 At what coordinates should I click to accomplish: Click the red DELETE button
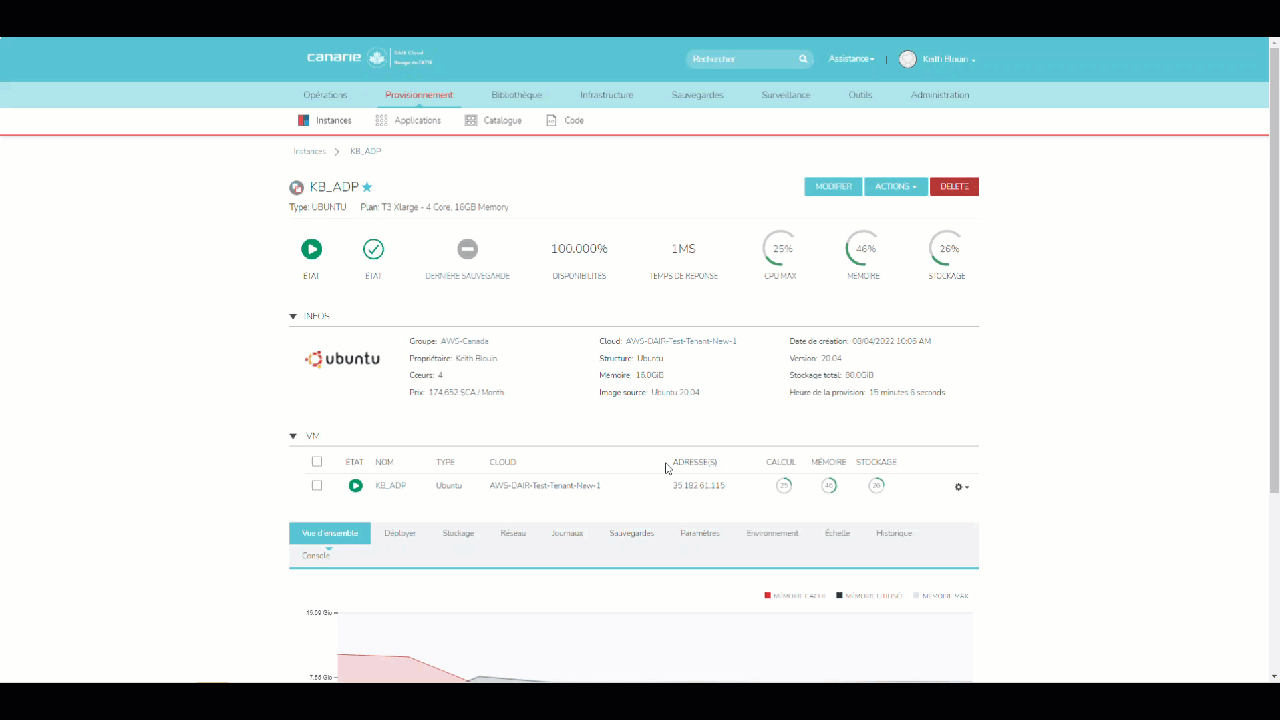pyautogui.click(x=954, y=187)
